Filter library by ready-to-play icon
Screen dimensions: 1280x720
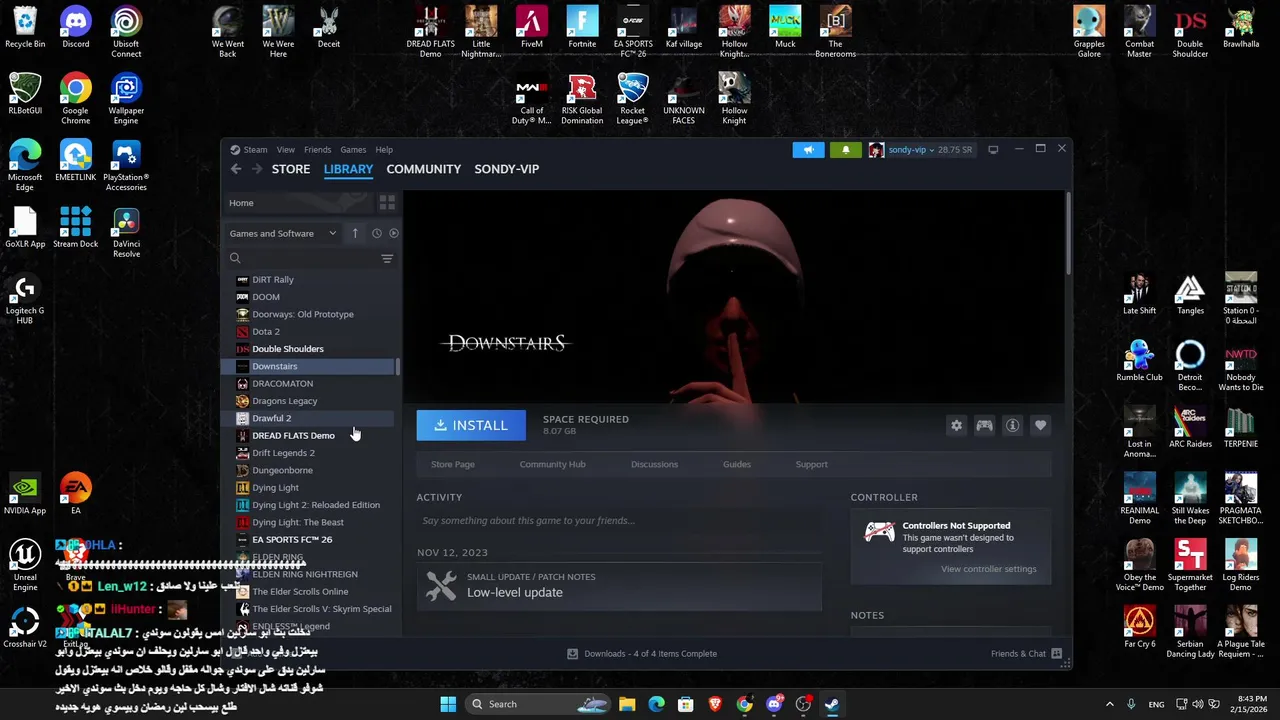(393, 233)
